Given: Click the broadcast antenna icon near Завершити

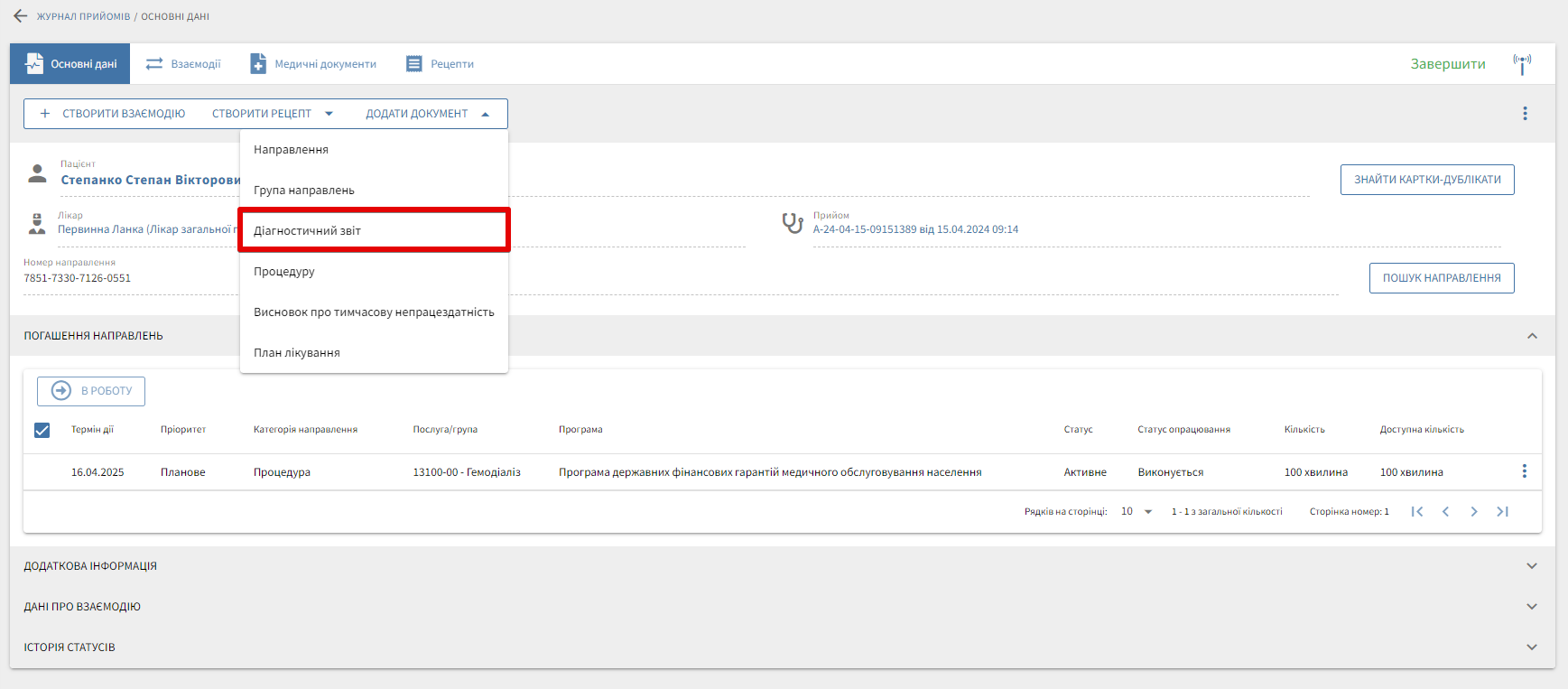Looking at the screenshot, I should [x=1522, y=64].
